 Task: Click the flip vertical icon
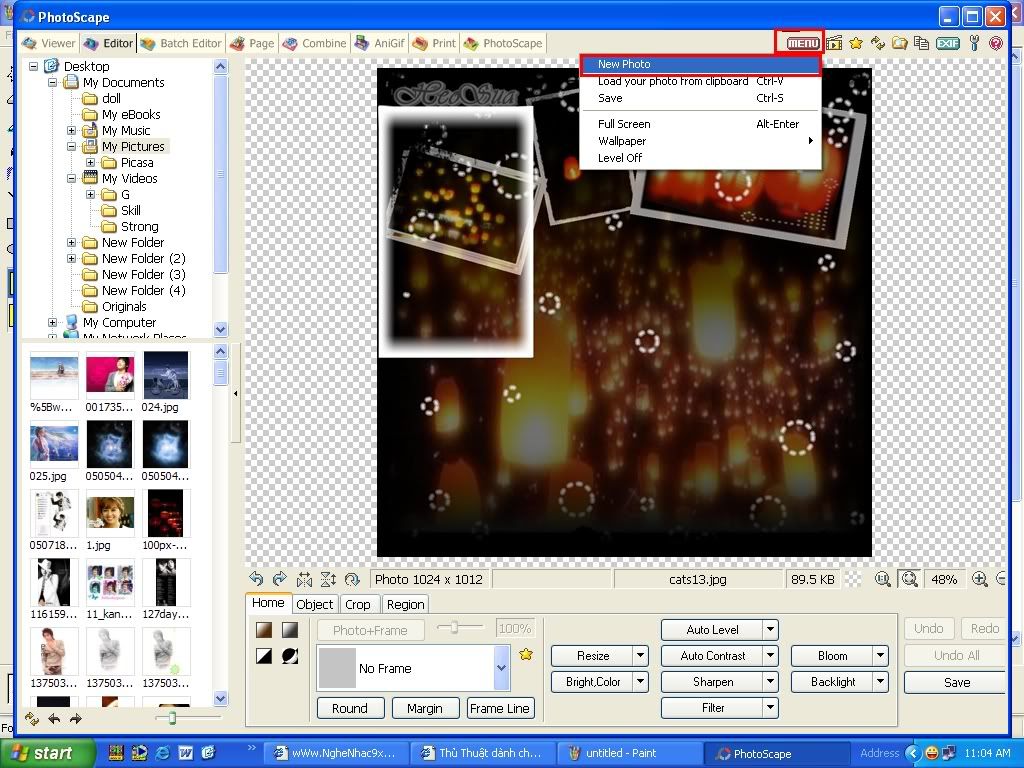click(328, 579)
